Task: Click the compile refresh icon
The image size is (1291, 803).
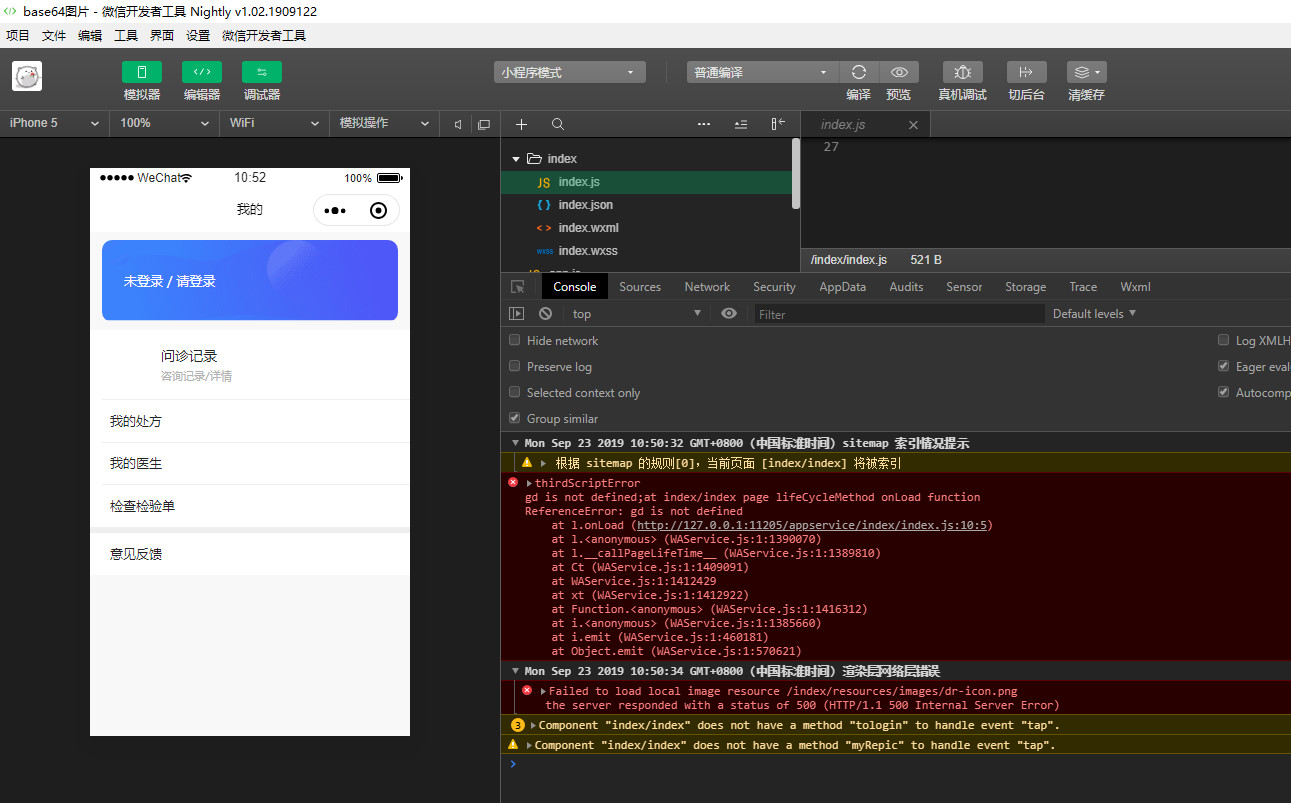Action: point(858,72)
